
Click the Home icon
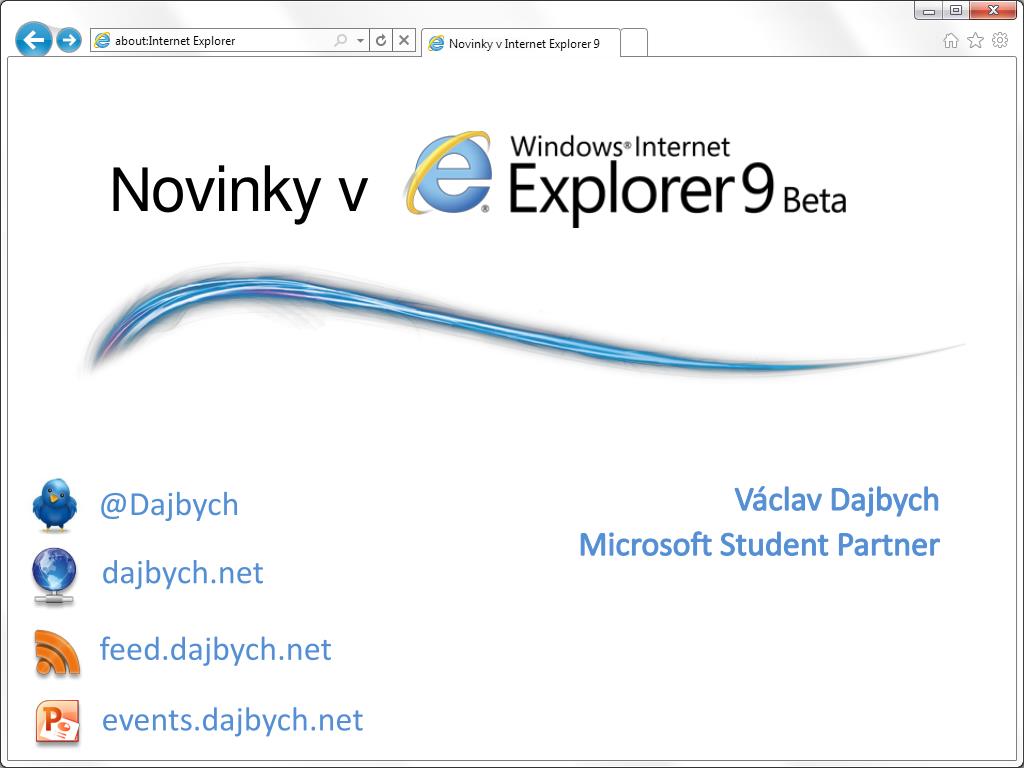(951, 41)
